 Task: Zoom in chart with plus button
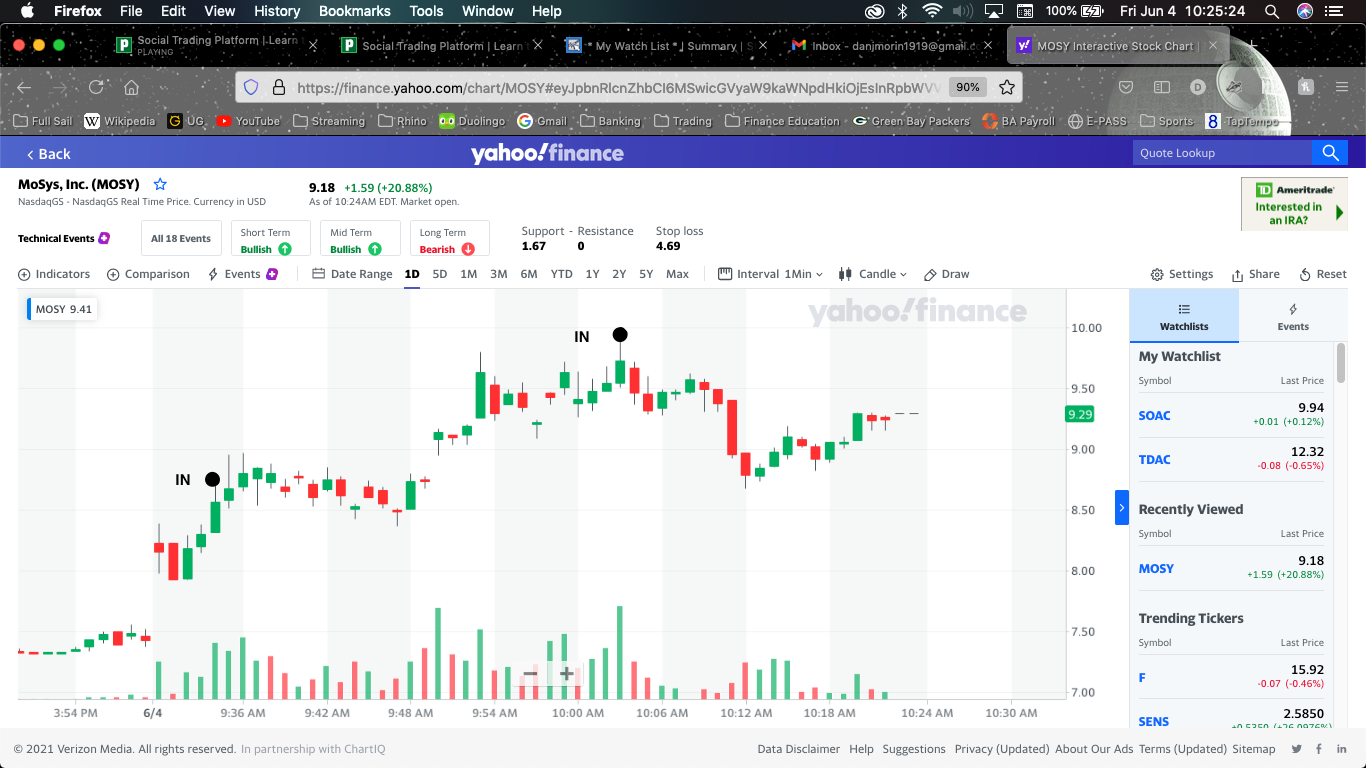566,674
